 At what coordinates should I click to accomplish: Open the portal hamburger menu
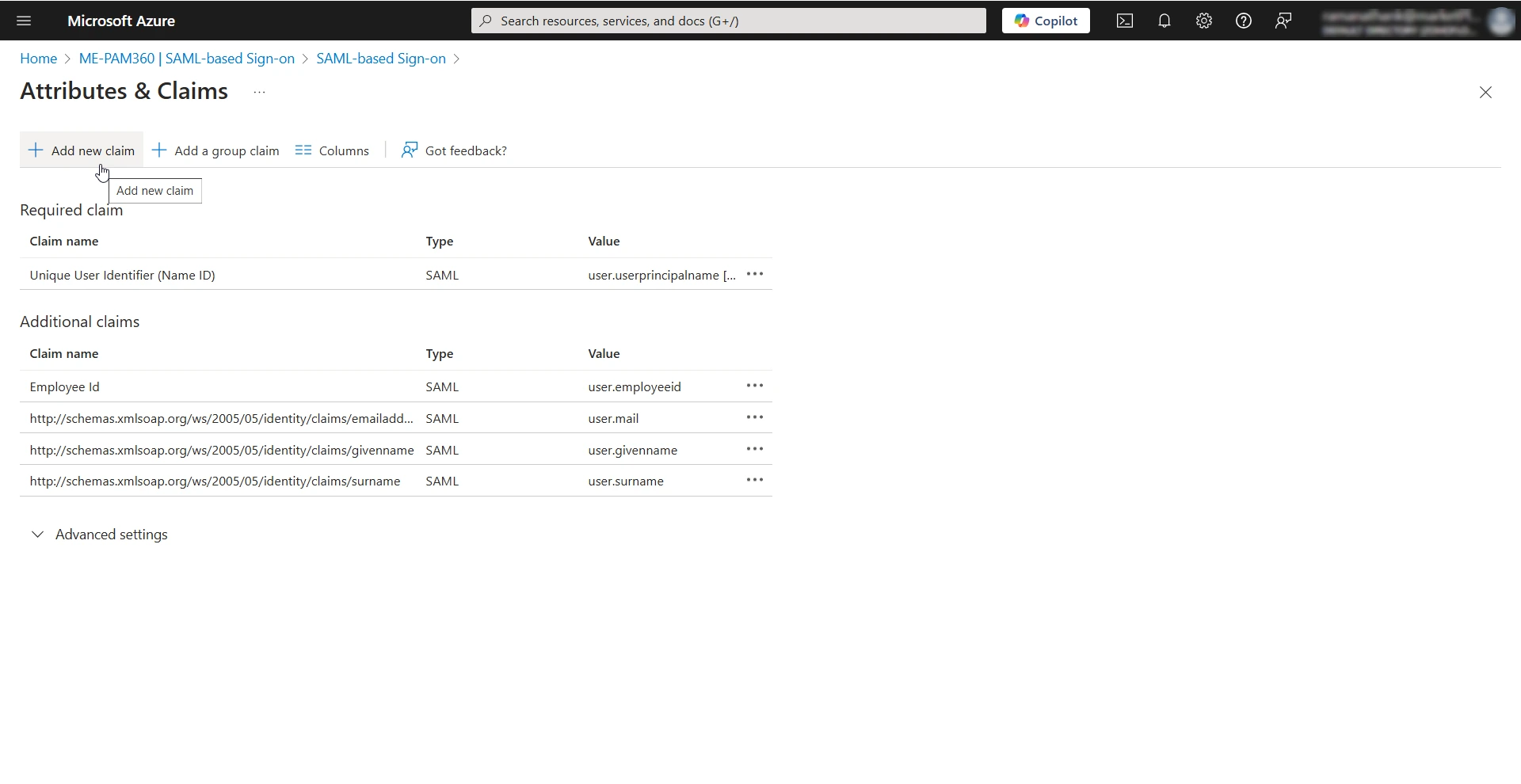click(x=24, y=21)
